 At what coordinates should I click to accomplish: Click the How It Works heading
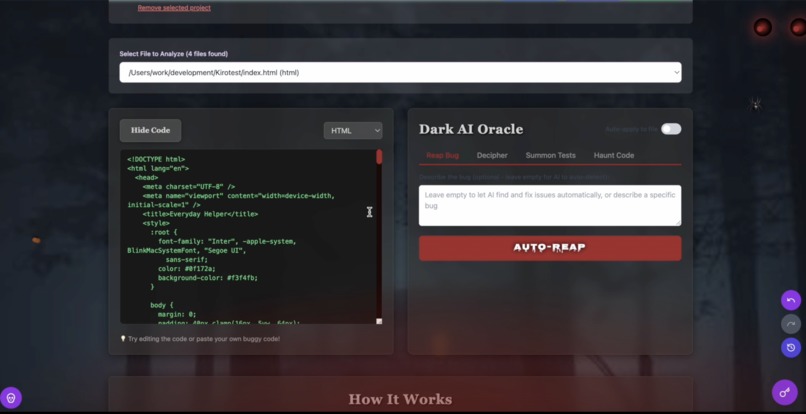pyautogui.click(x=400, y=399)
